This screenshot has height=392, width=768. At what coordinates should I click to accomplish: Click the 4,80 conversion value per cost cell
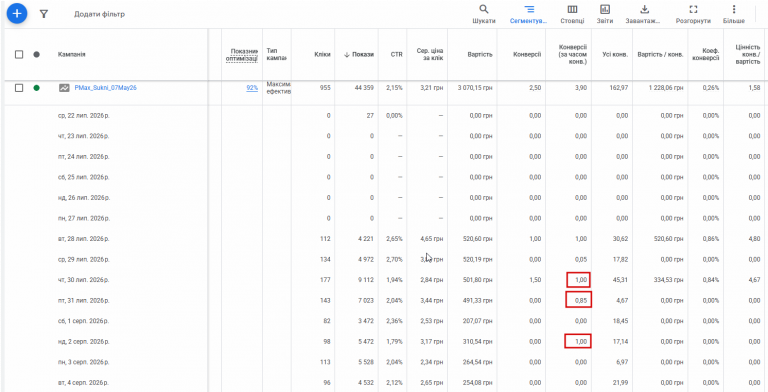(x=754, y=239)
